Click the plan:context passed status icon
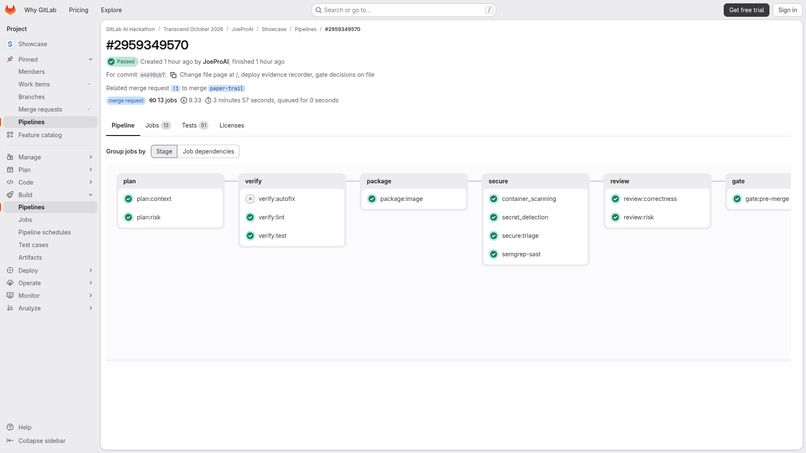 tap(129, 199)
